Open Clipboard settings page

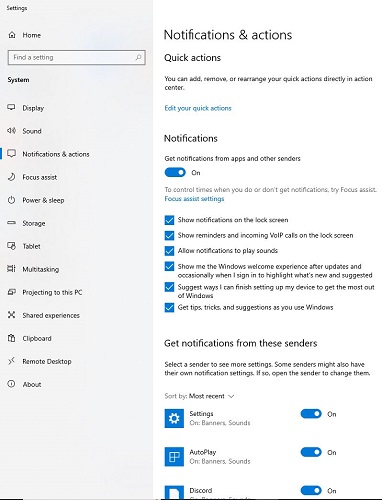pos(37,338)
